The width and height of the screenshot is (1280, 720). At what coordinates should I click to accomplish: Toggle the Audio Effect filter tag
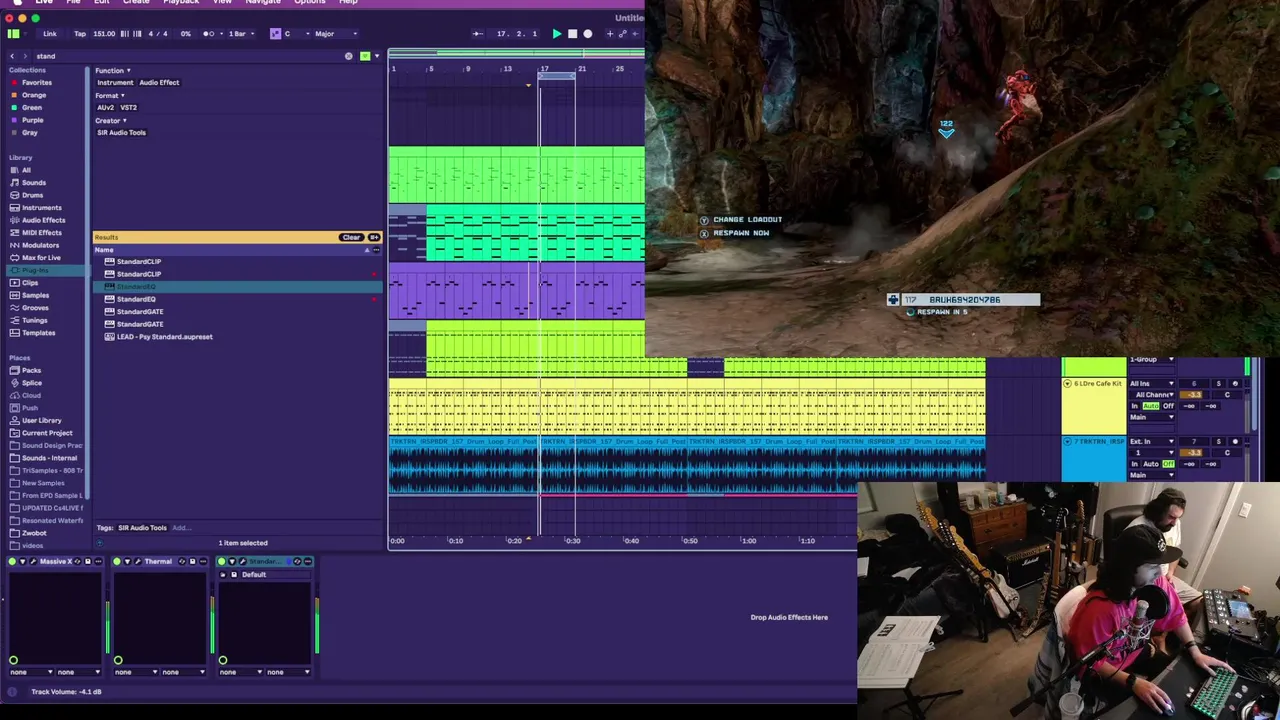coord(159,82)
